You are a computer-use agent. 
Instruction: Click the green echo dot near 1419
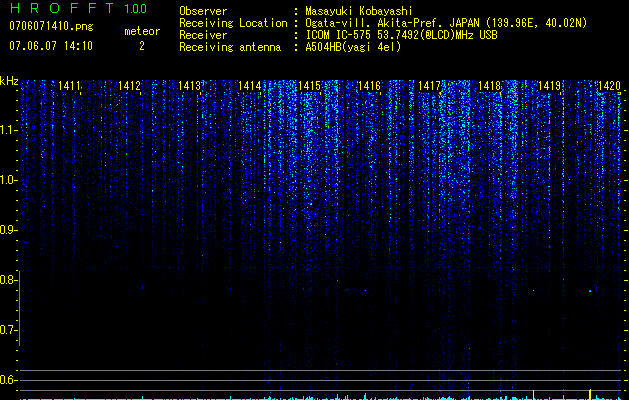click(x=534, y=290)
